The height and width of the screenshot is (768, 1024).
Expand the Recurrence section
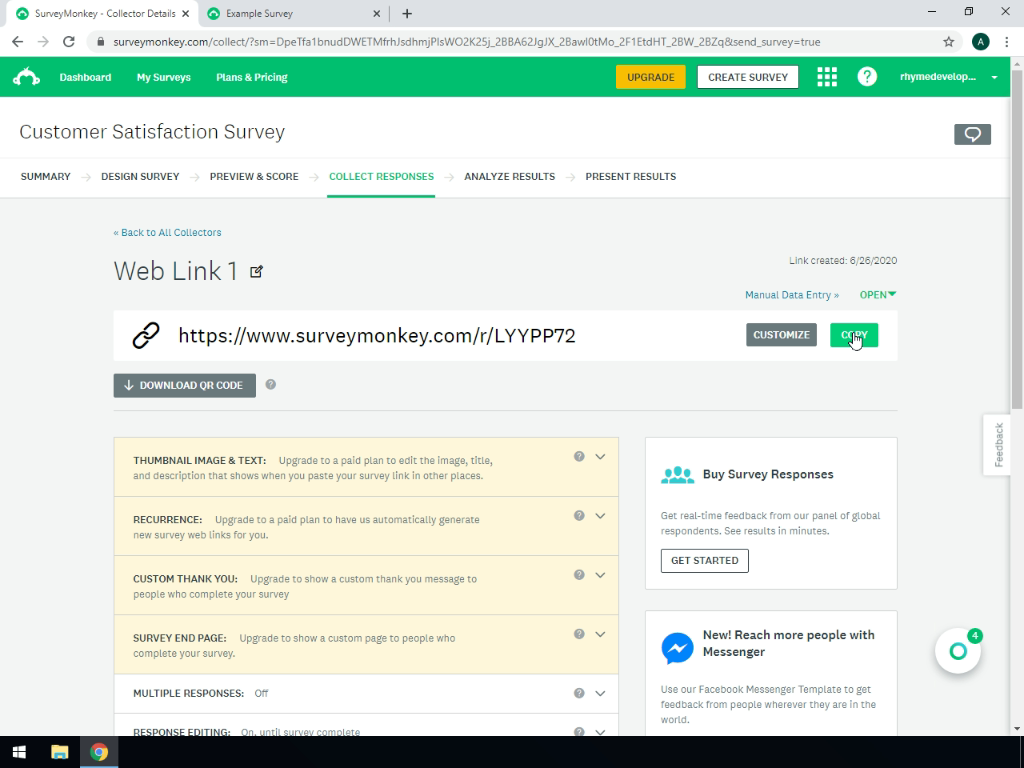click(x=600, y=516)
